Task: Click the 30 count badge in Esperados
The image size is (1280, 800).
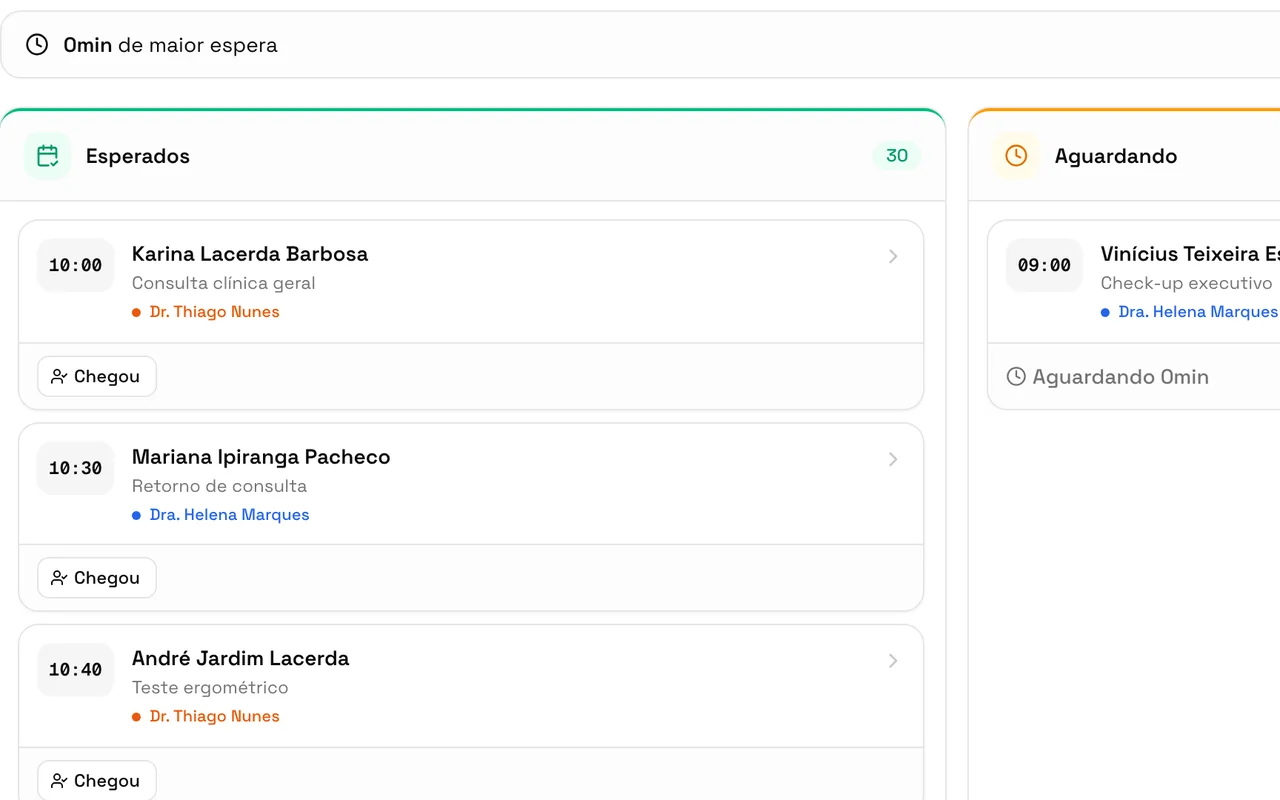Action: (x=897, y=156)
